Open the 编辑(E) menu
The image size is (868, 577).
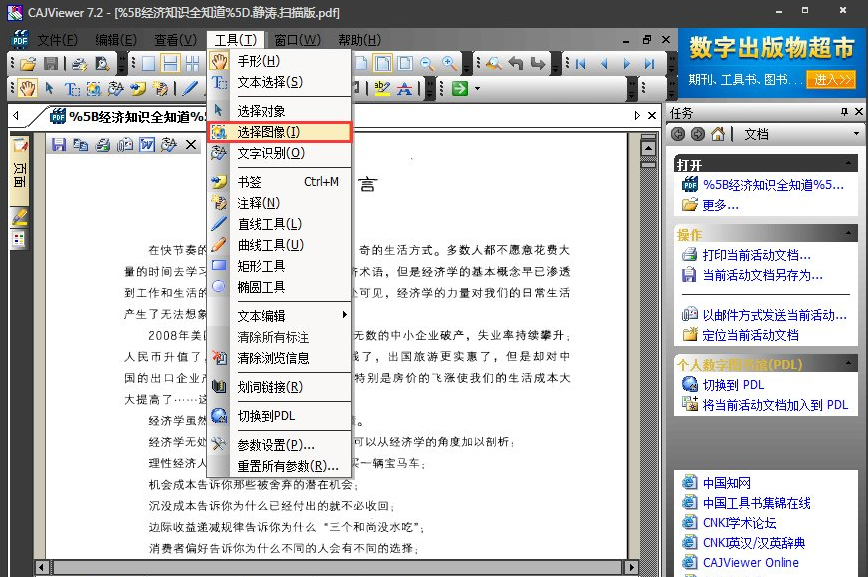pos(116,40)
